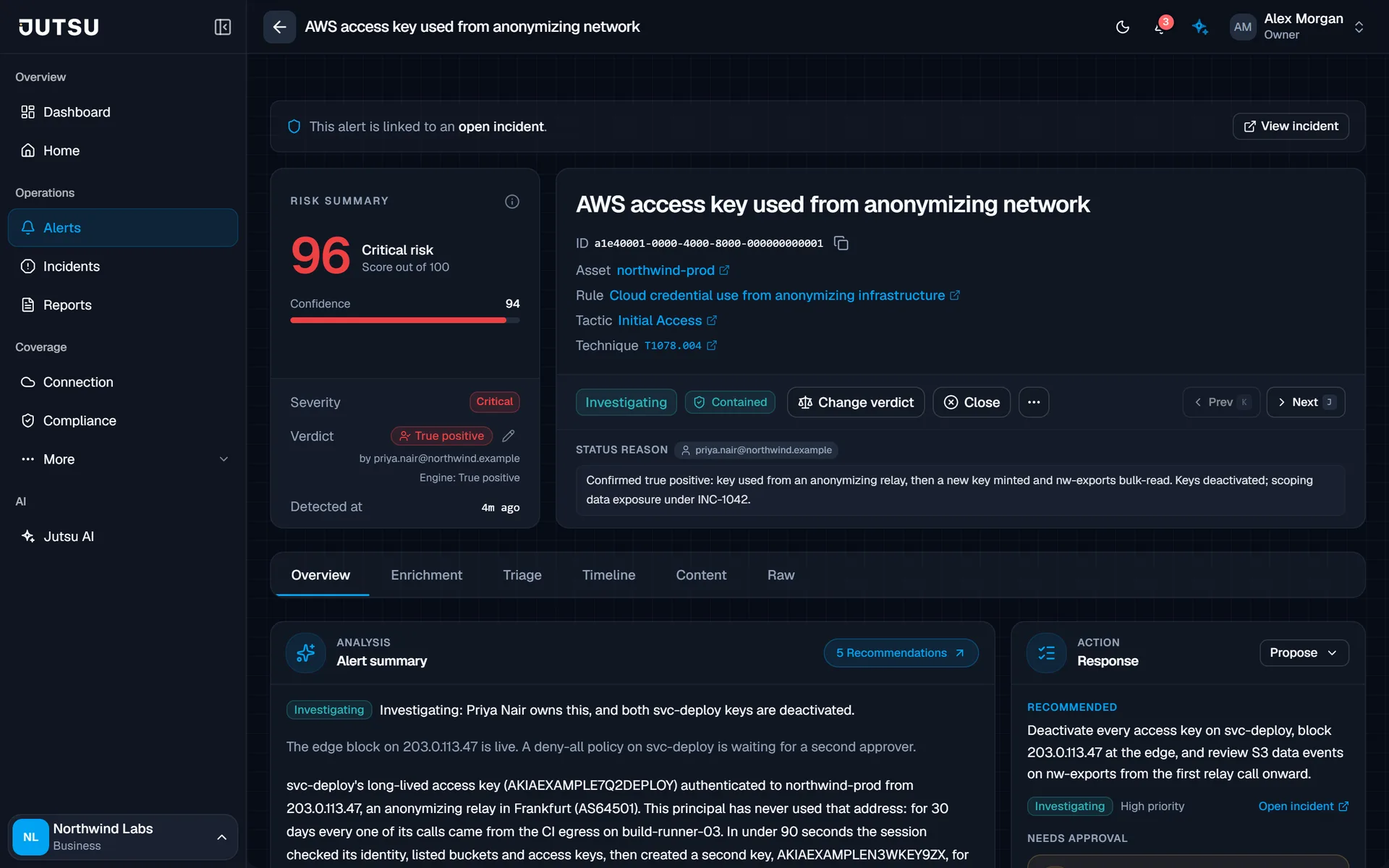Open the Cloud credential use rule link

pyautogui.click(x=784, y=295)
